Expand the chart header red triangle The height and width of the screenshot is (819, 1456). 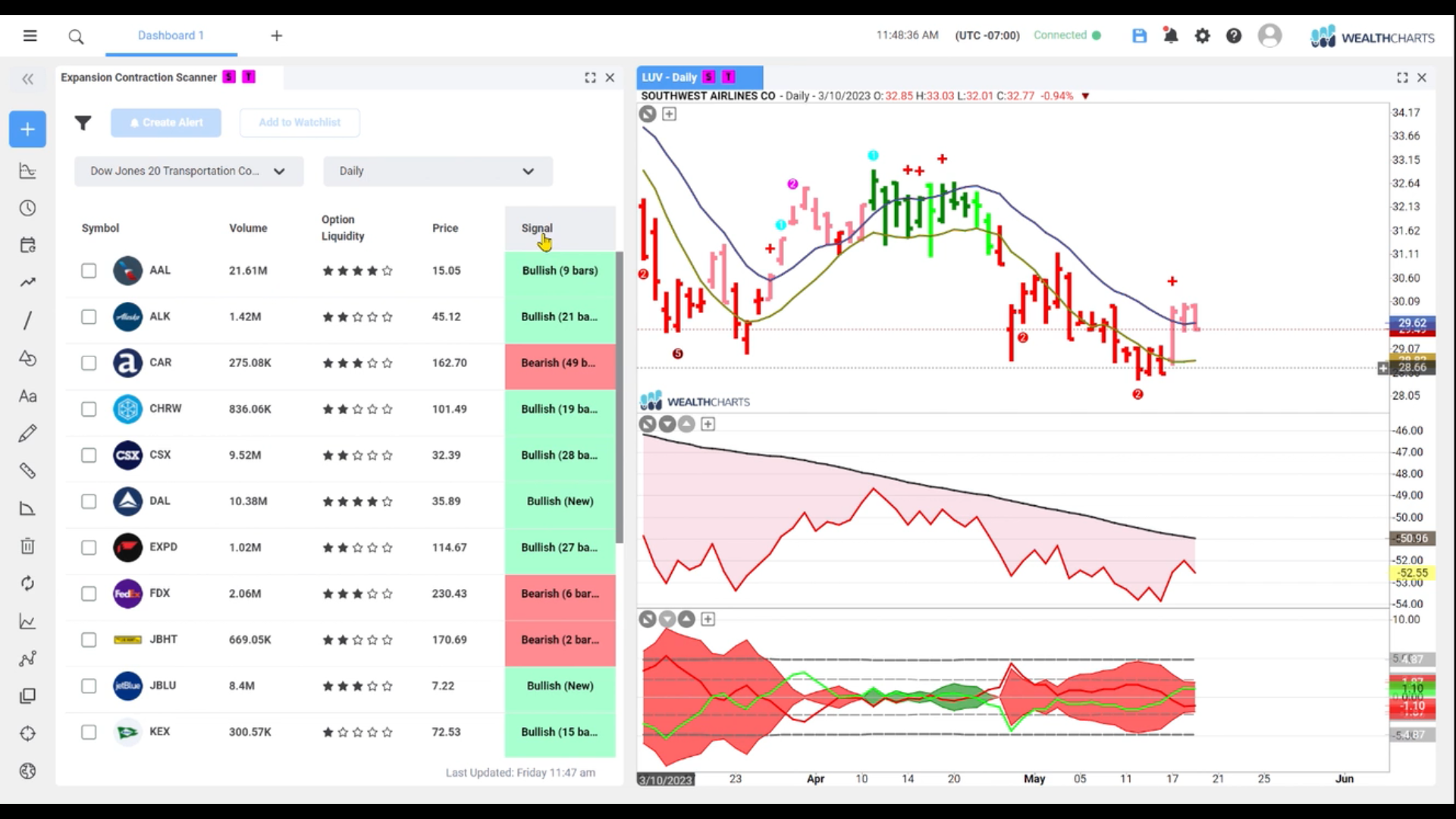coord(1085,96)
